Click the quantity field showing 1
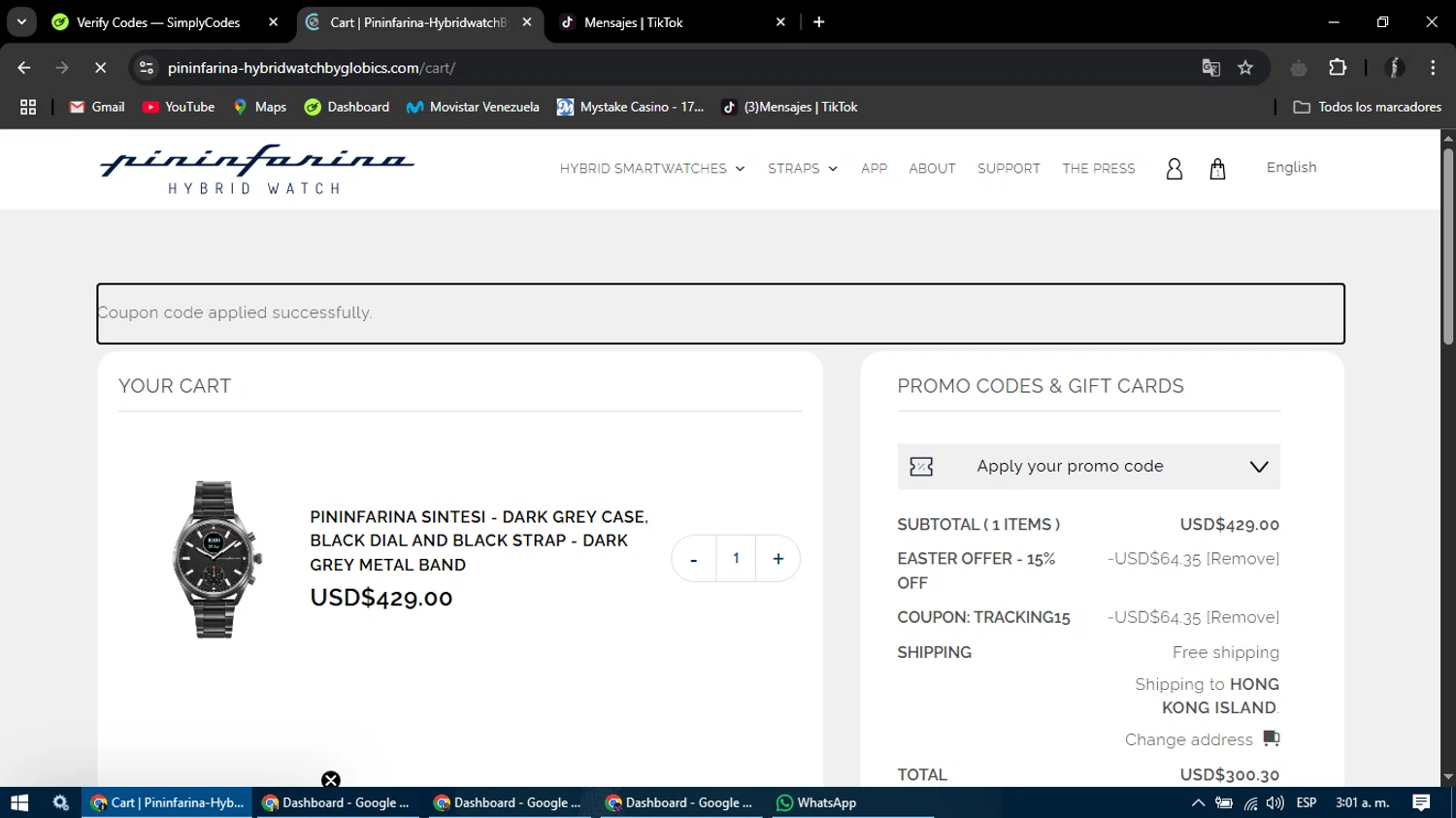 (x=736, y=559)
